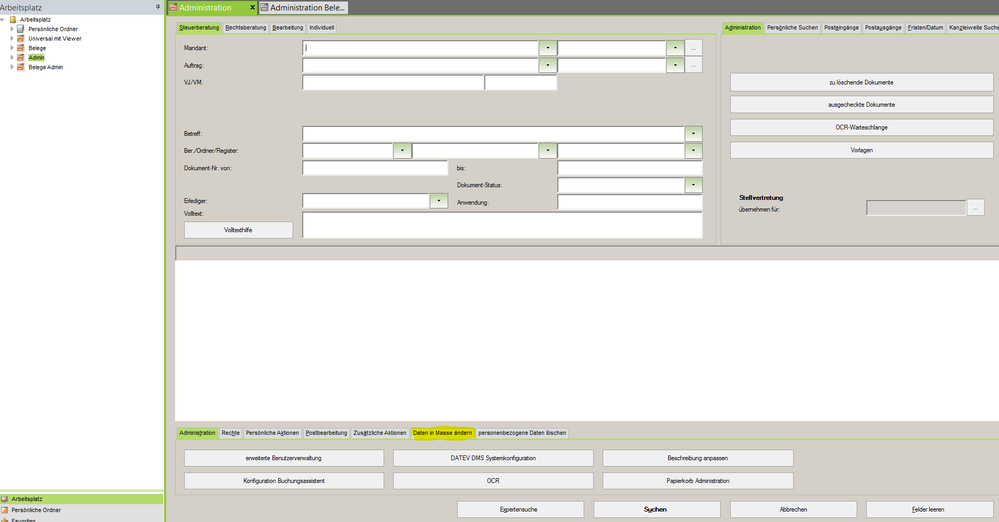This screenshot has height=522, width=999.
Task: Open first Ber./Ordner/Register dropdown
Action: [402, 150]
